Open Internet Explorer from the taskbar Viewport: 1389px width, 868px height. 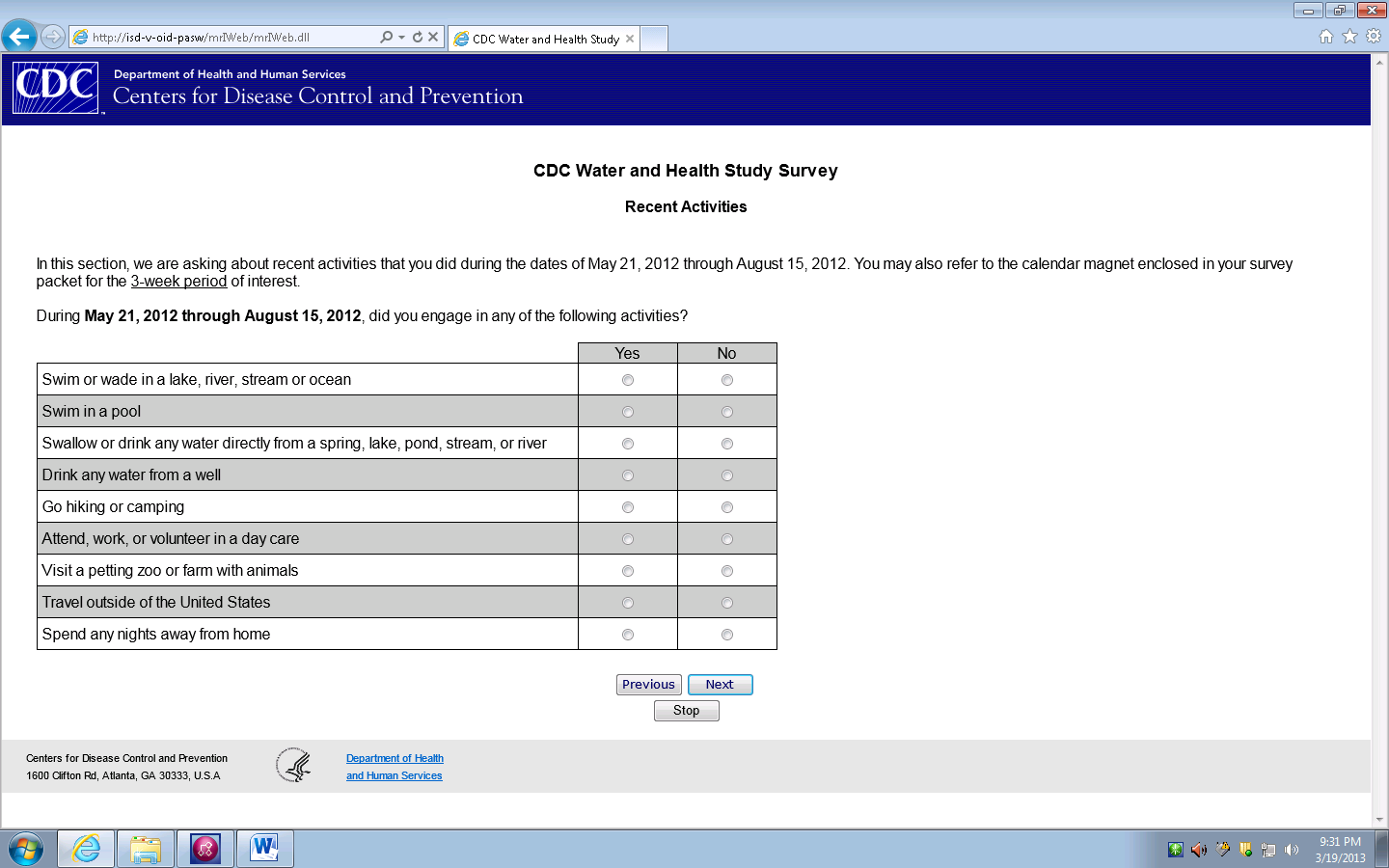click(86, 849)
